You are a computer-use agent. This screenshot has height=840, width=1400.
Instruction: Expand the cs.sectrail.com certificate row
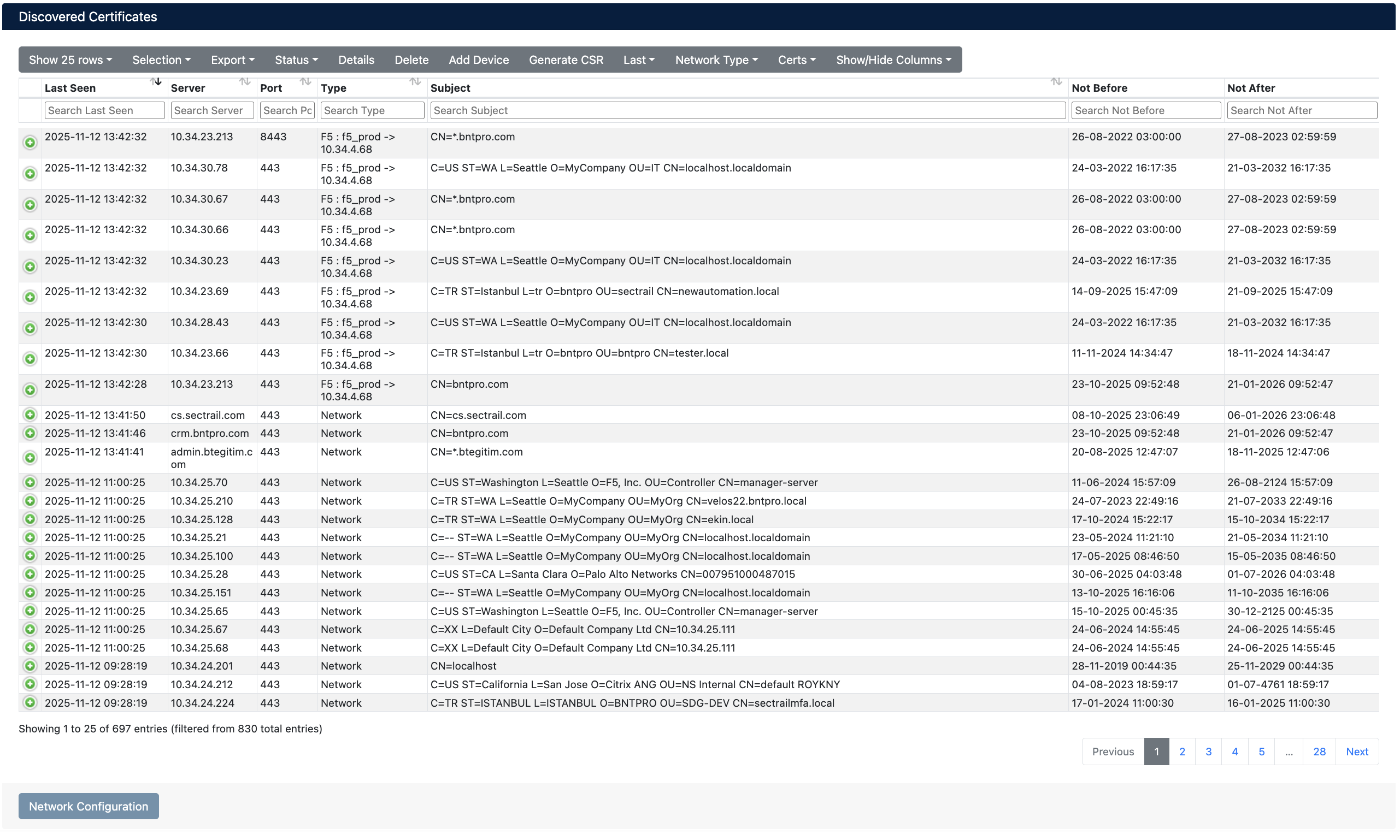click(x=30, y=415)
